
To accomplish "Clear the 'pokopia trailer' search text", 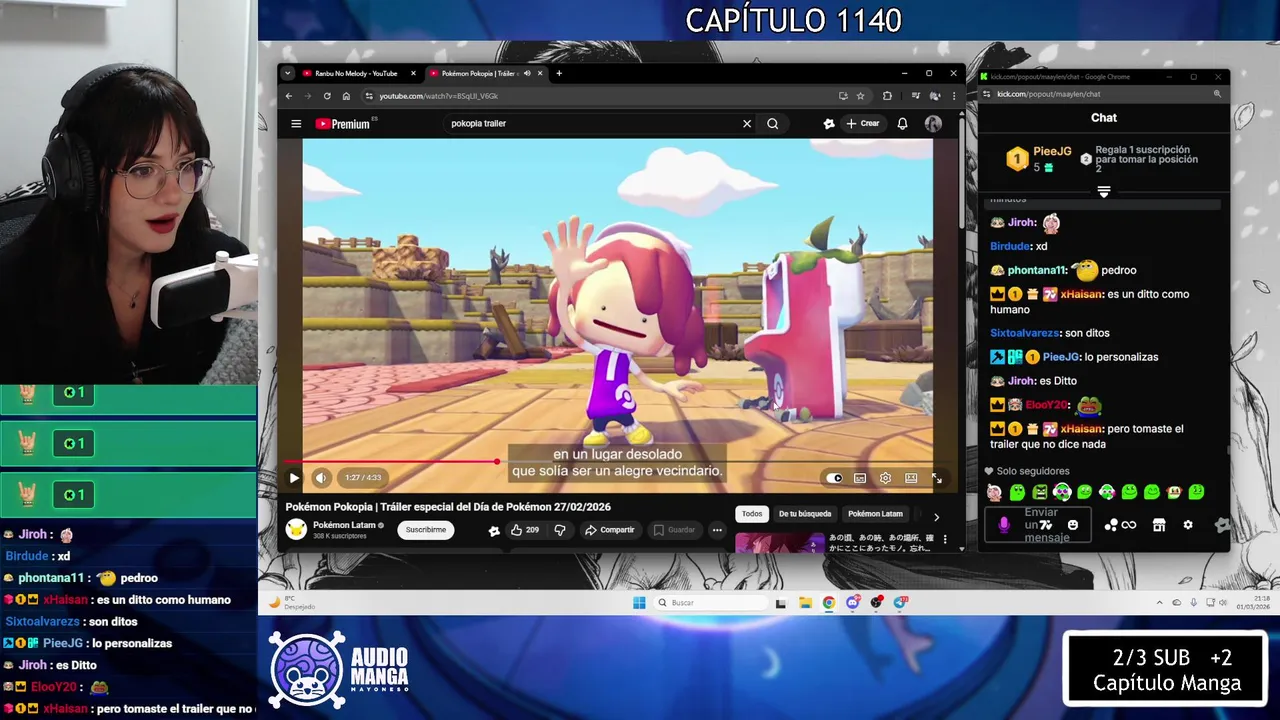I will tap(746, 124).
